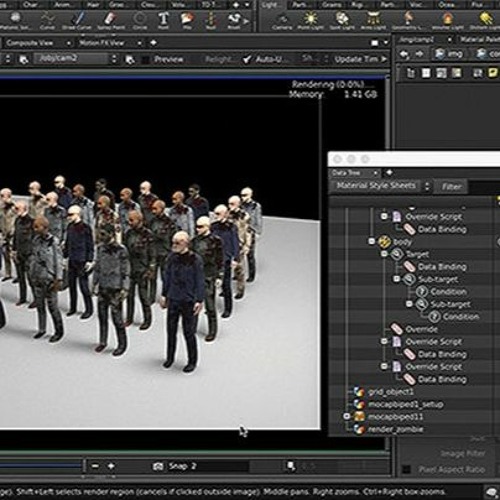Screen dimensions: 500x500
Task: Click the network editor back arrow
Action: [x=404, y=54]
